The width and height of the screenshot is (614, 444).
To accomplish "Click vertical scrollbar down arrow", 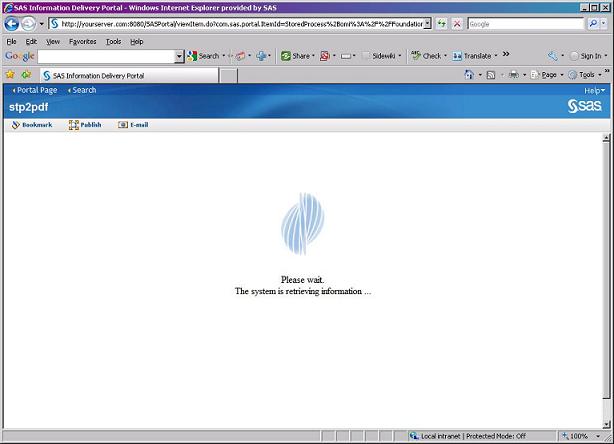I will pos(606,424).
